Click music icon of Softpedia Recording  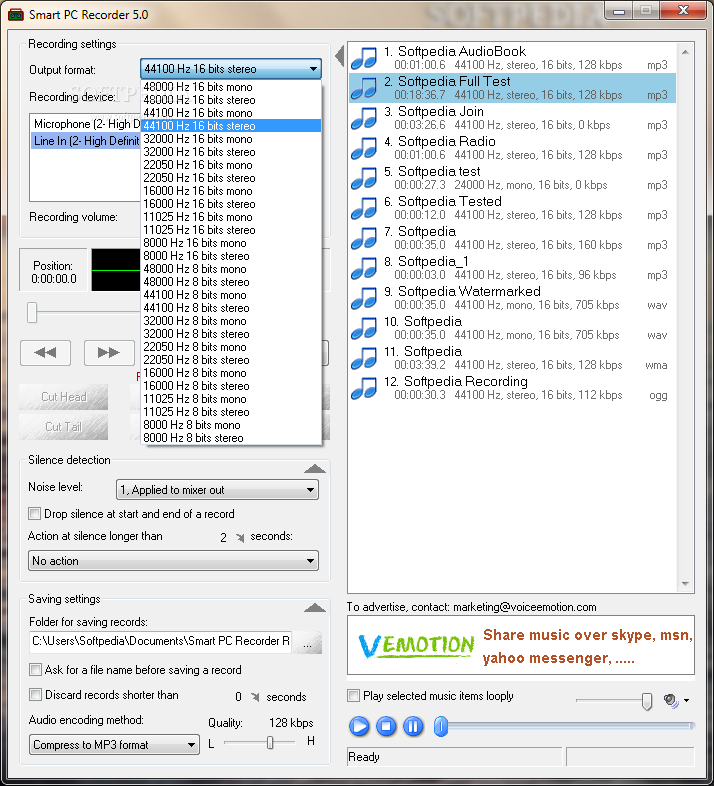click(x=364, y=388)
